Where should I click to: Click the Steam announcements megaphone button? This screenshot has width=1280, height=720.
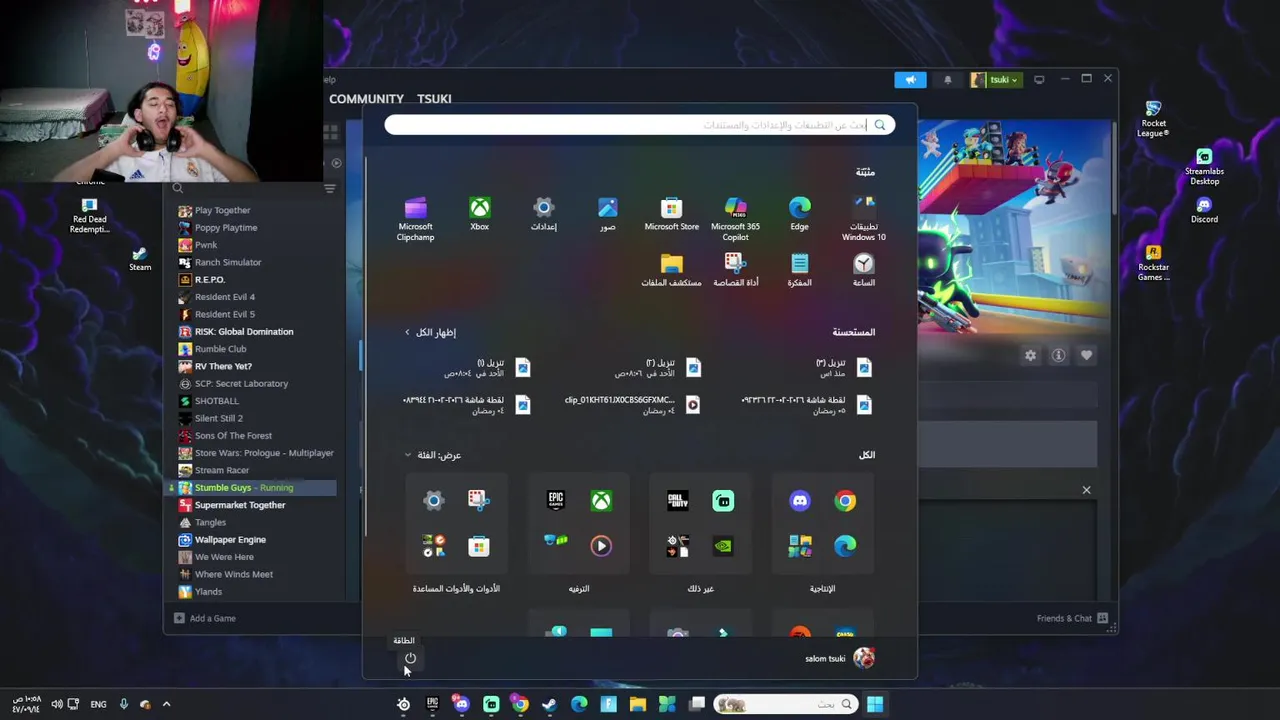coord(911,80)
